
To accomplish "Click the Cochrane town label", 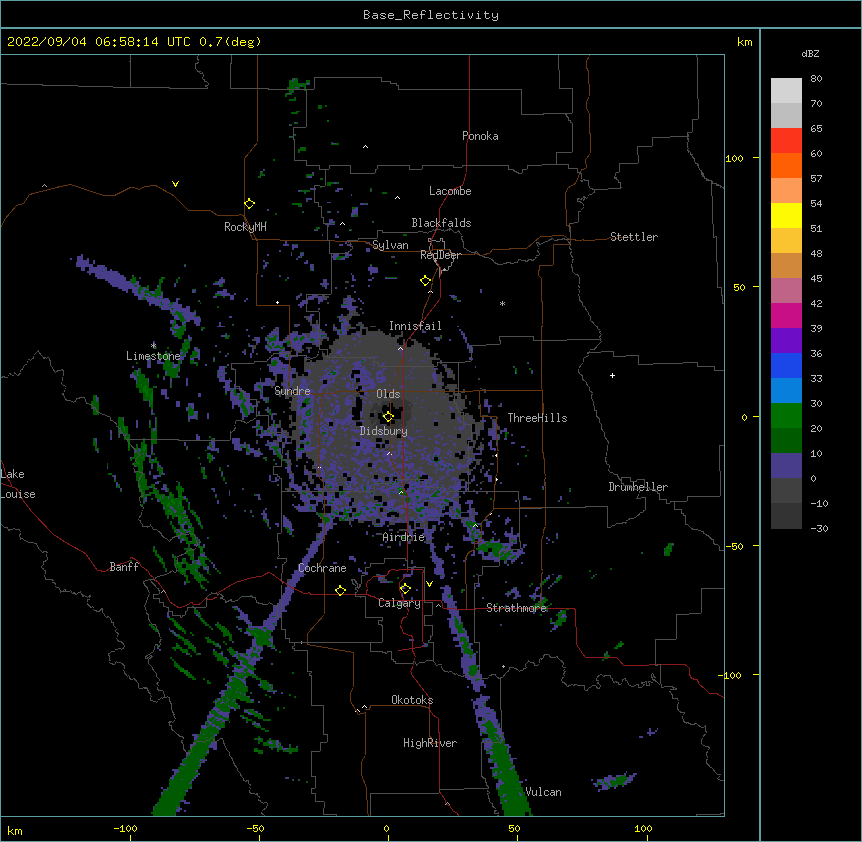I will [322, 568].
